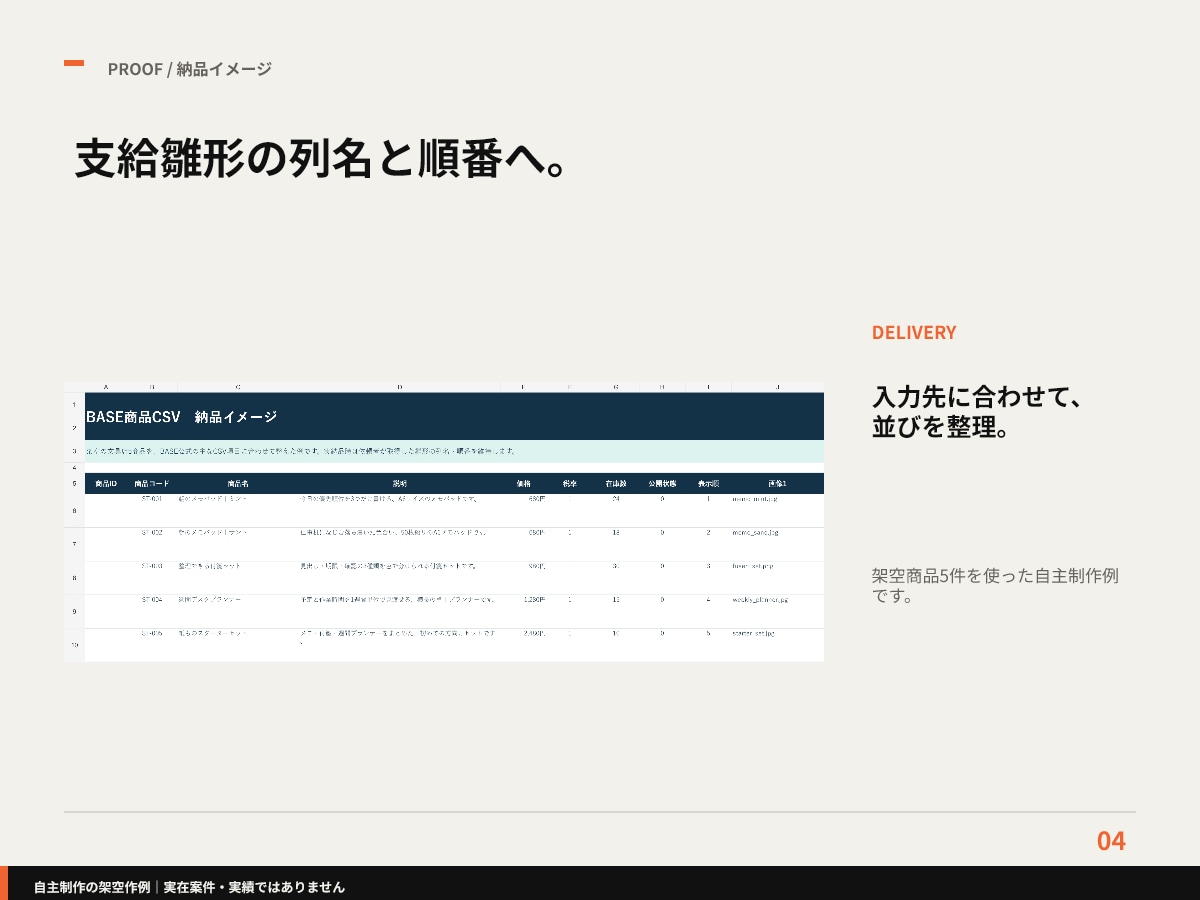Select column letter C in the sheet
Image resolution: width=1200 pixels, height=900 pixels.
pyautogui.click(x=238, y=387)
